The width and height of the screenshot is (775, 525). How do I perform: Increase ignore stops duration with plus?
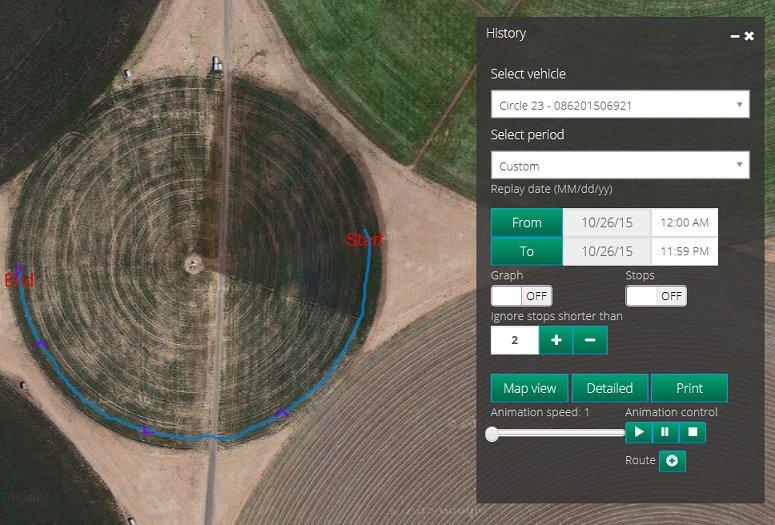[x=556, y=340]
